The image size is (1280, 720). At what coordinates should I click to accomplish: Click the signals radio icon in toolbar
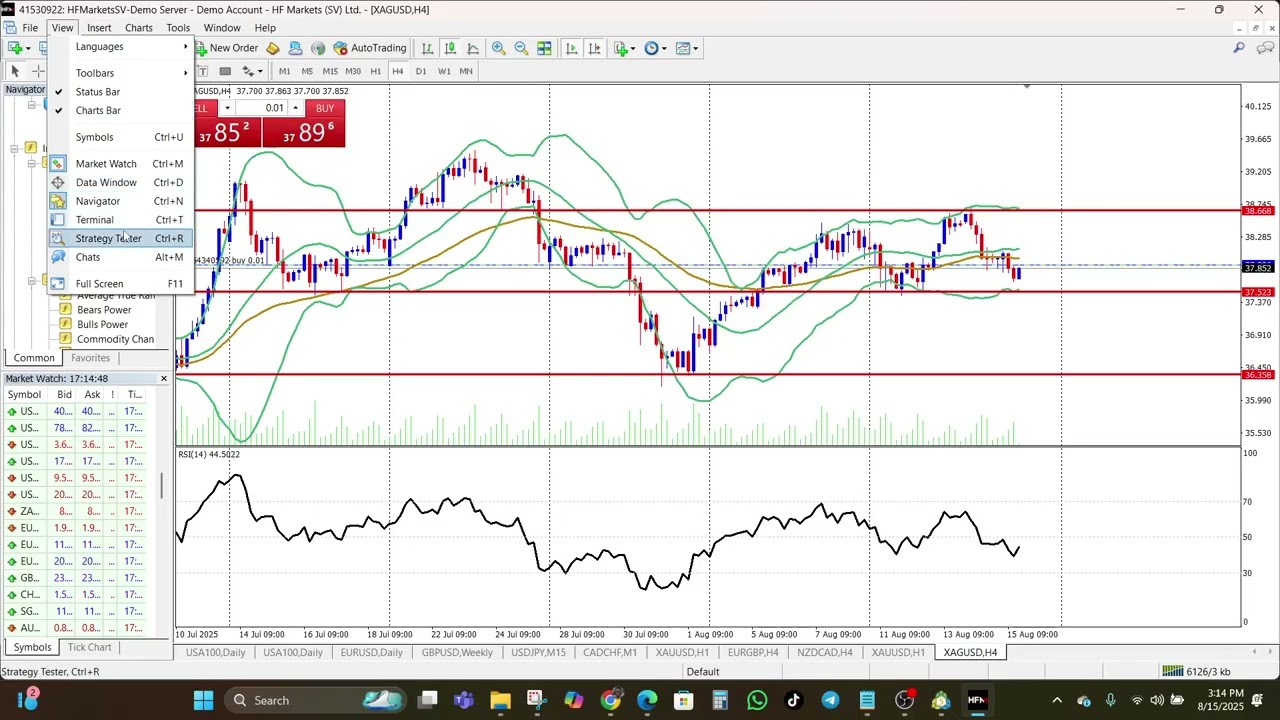(318, 48)
